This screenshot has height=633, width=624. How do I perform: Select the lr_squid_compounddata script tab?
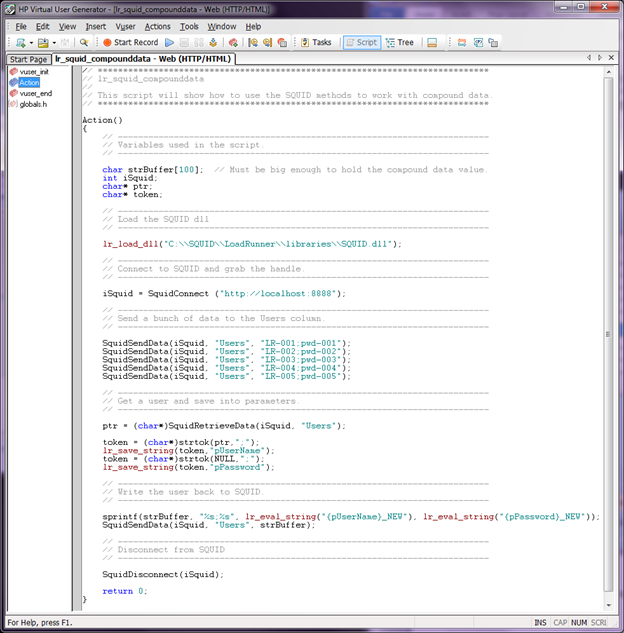[143, 59]
